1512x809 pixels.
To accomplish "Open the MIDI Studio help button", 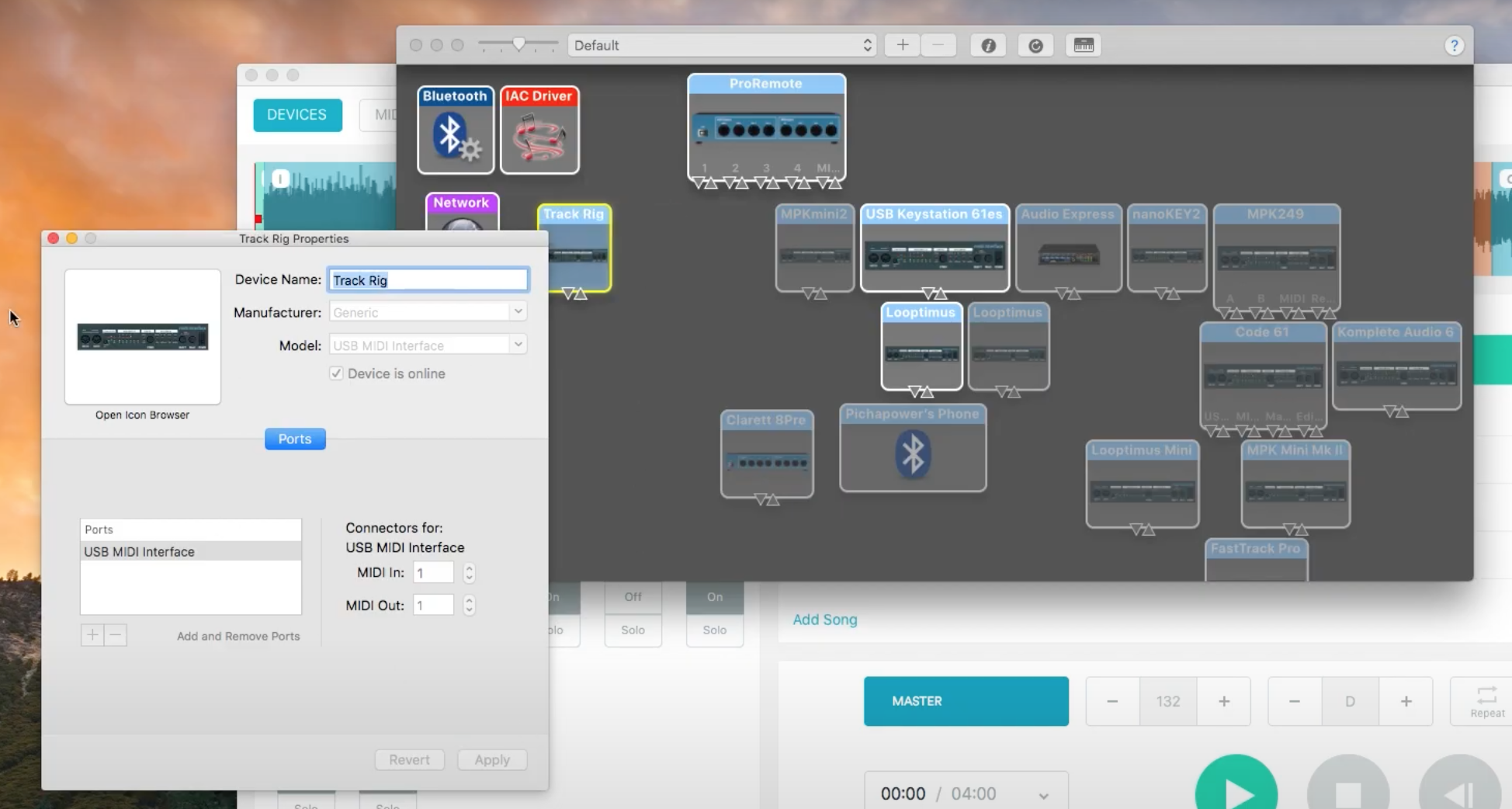I will click(1454, 46).
